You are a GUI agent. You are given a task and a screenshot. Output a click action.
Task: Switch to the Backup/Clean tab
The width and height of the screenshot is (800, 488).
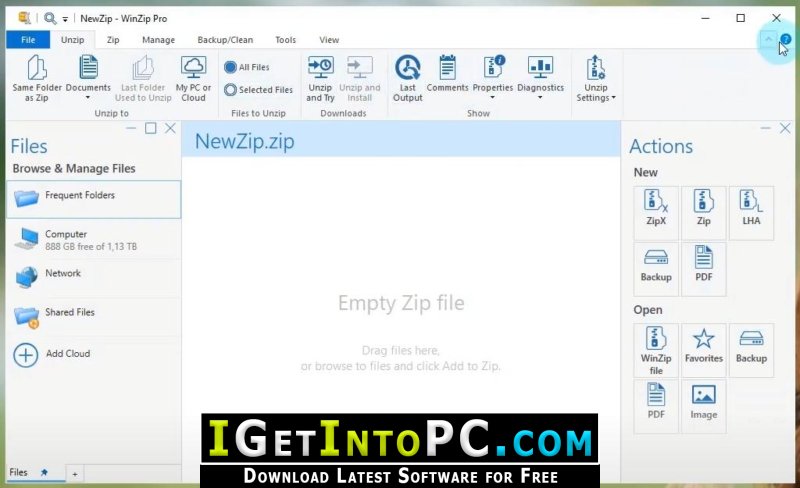pyautogui.click(x=225, y=40)
